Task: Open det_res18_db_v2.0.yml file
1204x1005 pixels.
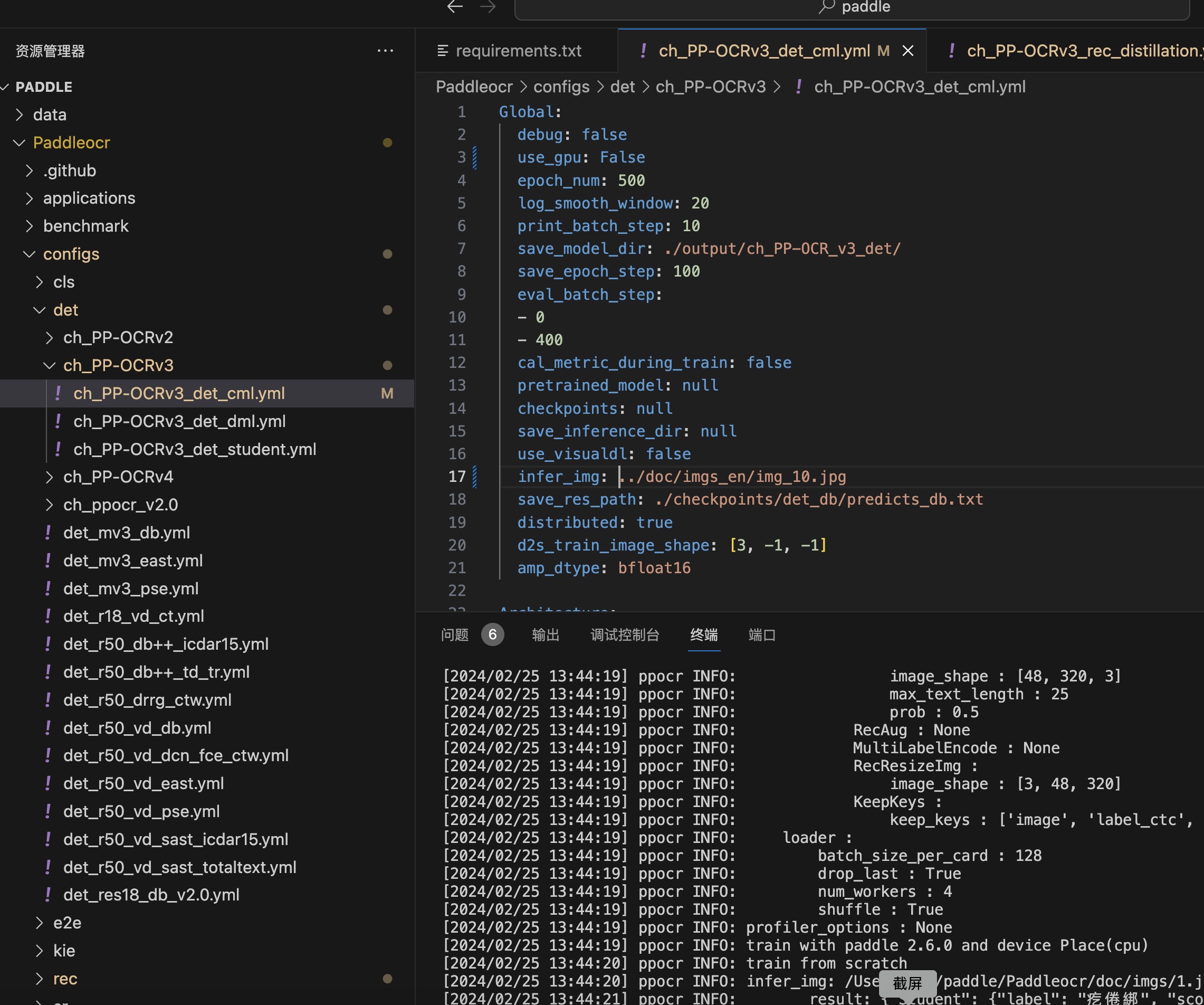Action: click(x=207, y=895)
